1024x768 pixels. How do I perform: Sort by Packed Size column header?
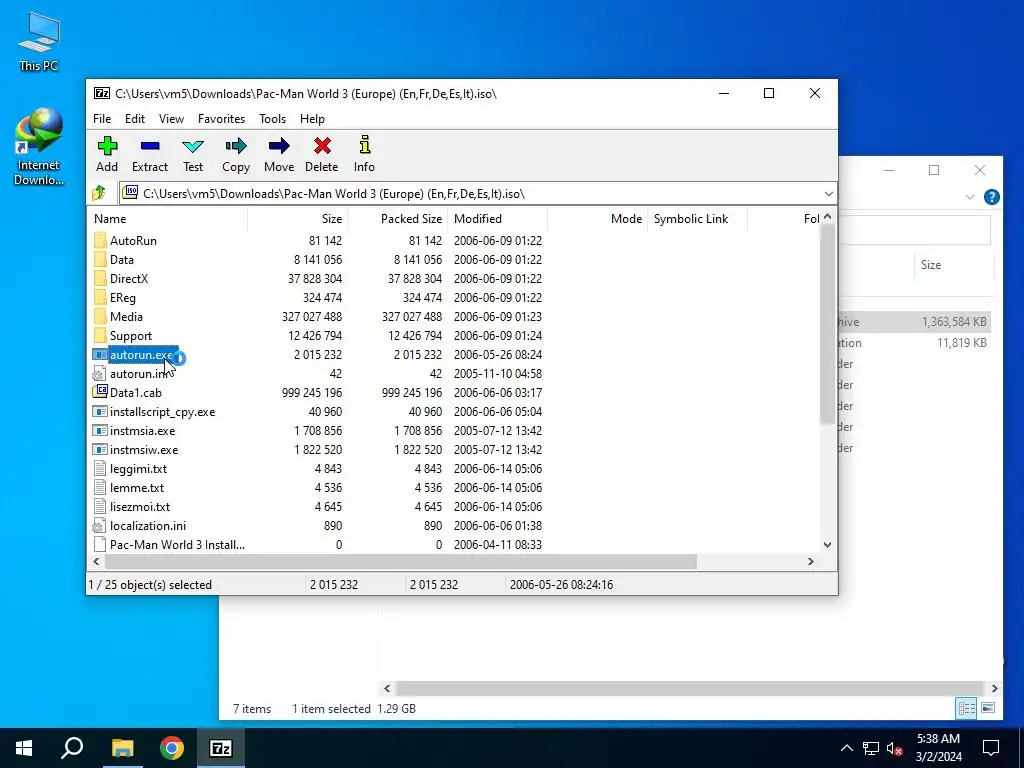tap(398, 219)
